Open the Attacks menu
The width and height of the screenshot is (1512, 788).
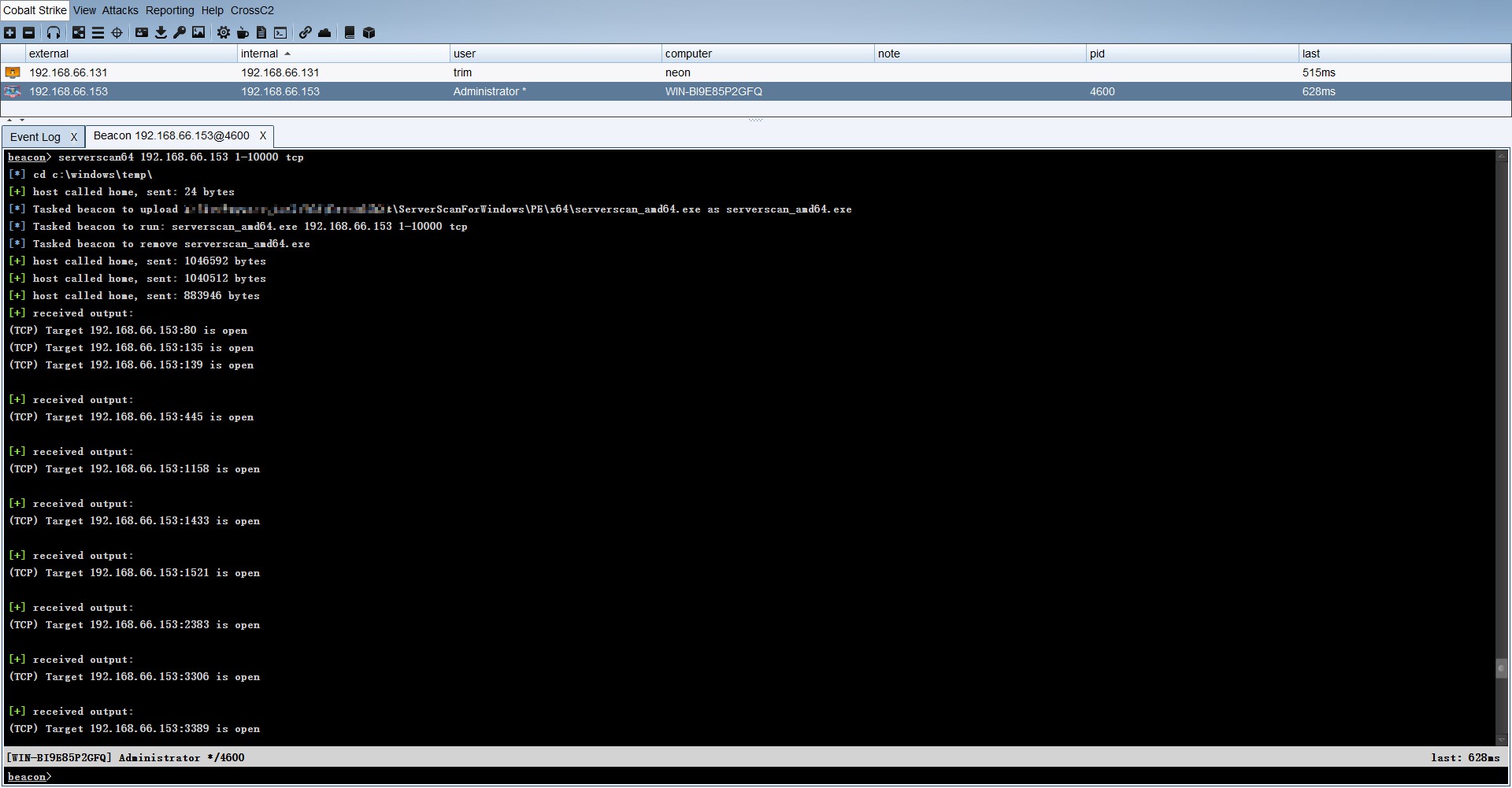[x=120, y=10]
